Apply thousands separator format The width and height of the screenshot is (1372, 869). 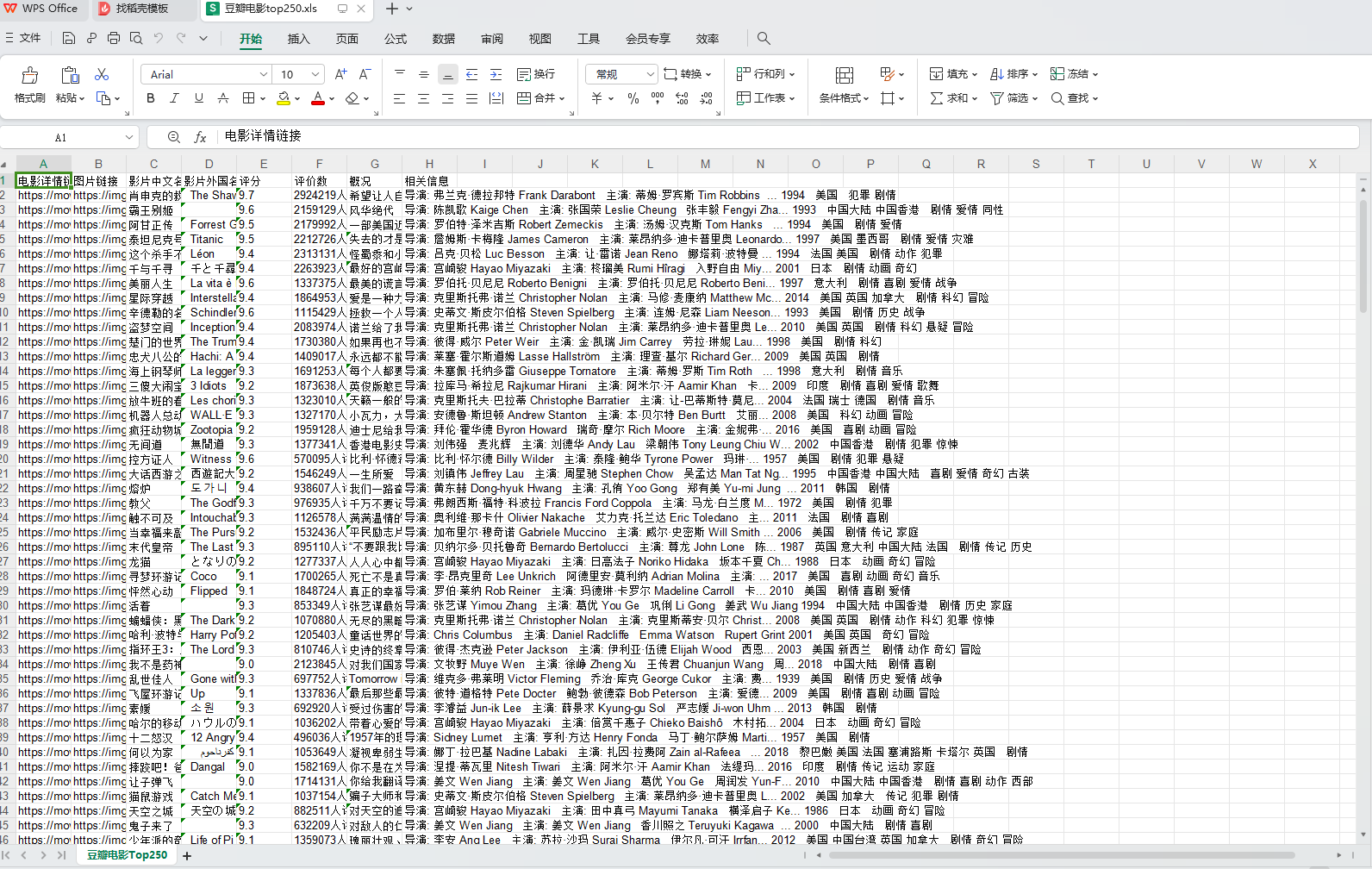click(658, 98)
